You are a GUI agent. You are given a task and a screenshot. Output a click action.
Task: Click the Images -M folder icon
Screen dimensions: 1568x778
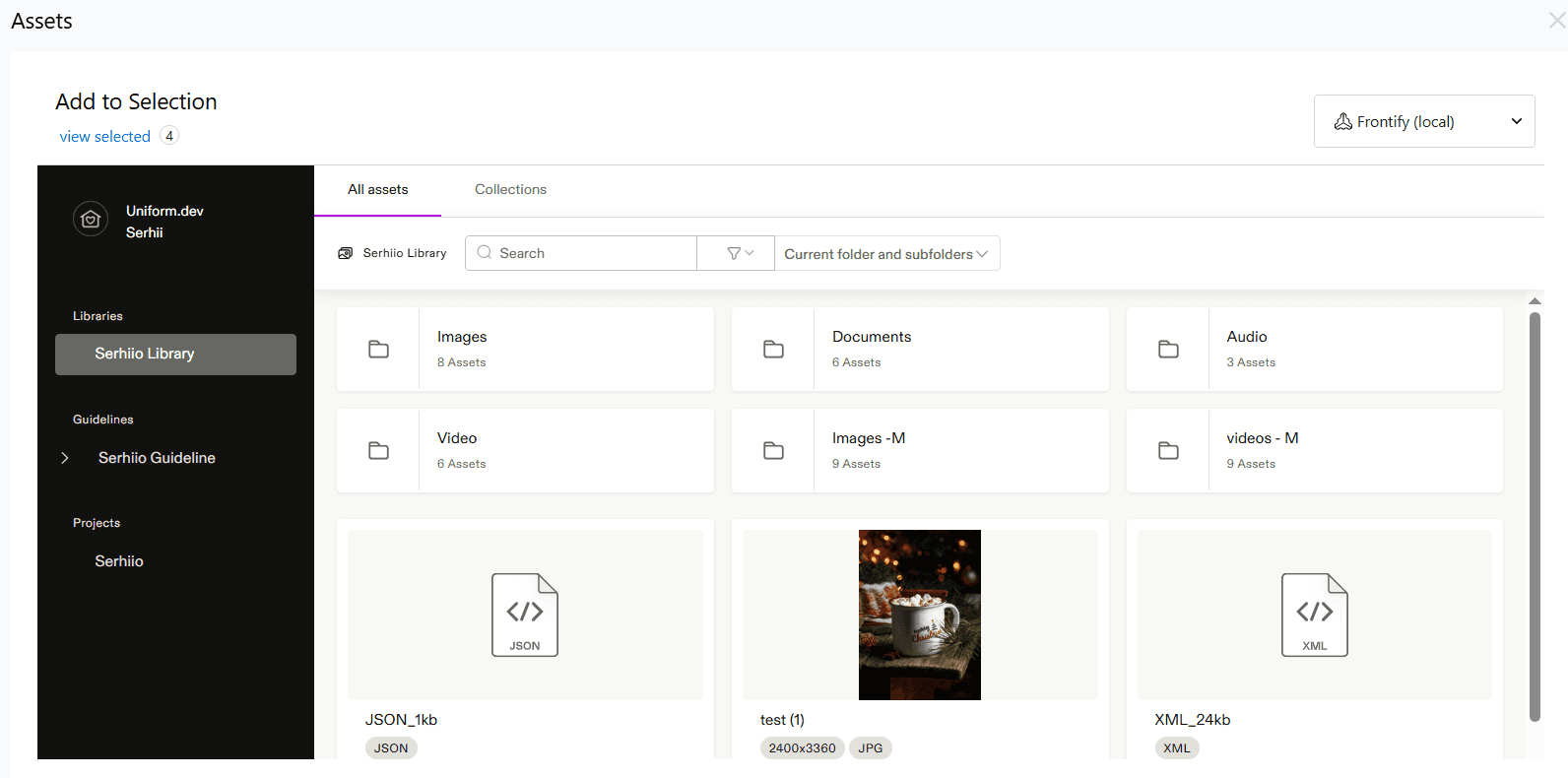tap(773, 451)
